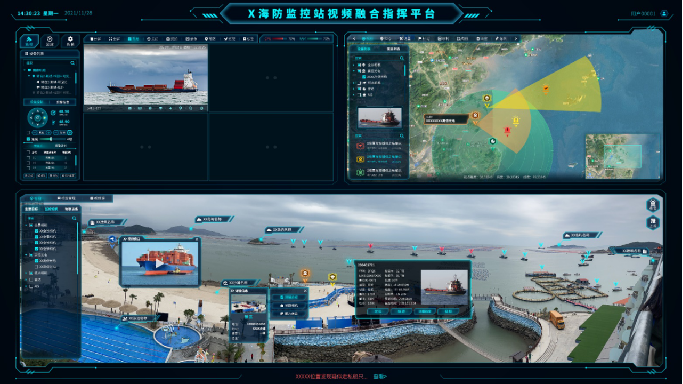Viewport: 683px width, 384px height.
Task: Tick the first row checkbox in preset table
Action: [x=29, y=158]
